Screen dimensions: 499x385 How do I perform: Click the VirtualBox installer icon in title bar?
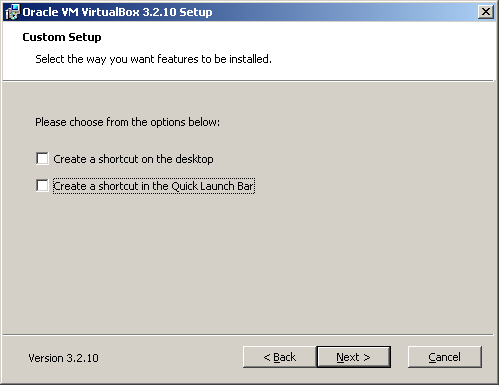coord(13,12)
